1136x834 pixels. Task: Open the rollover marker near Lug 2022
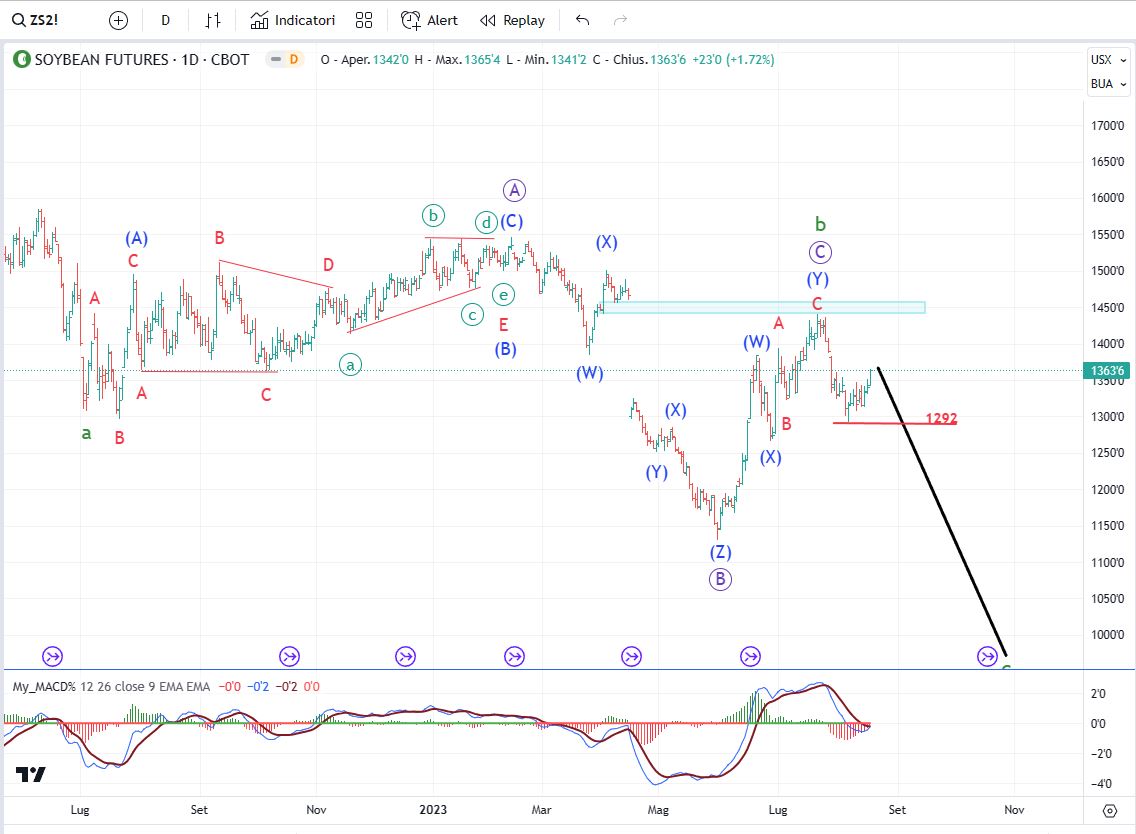tap(53, 656)
